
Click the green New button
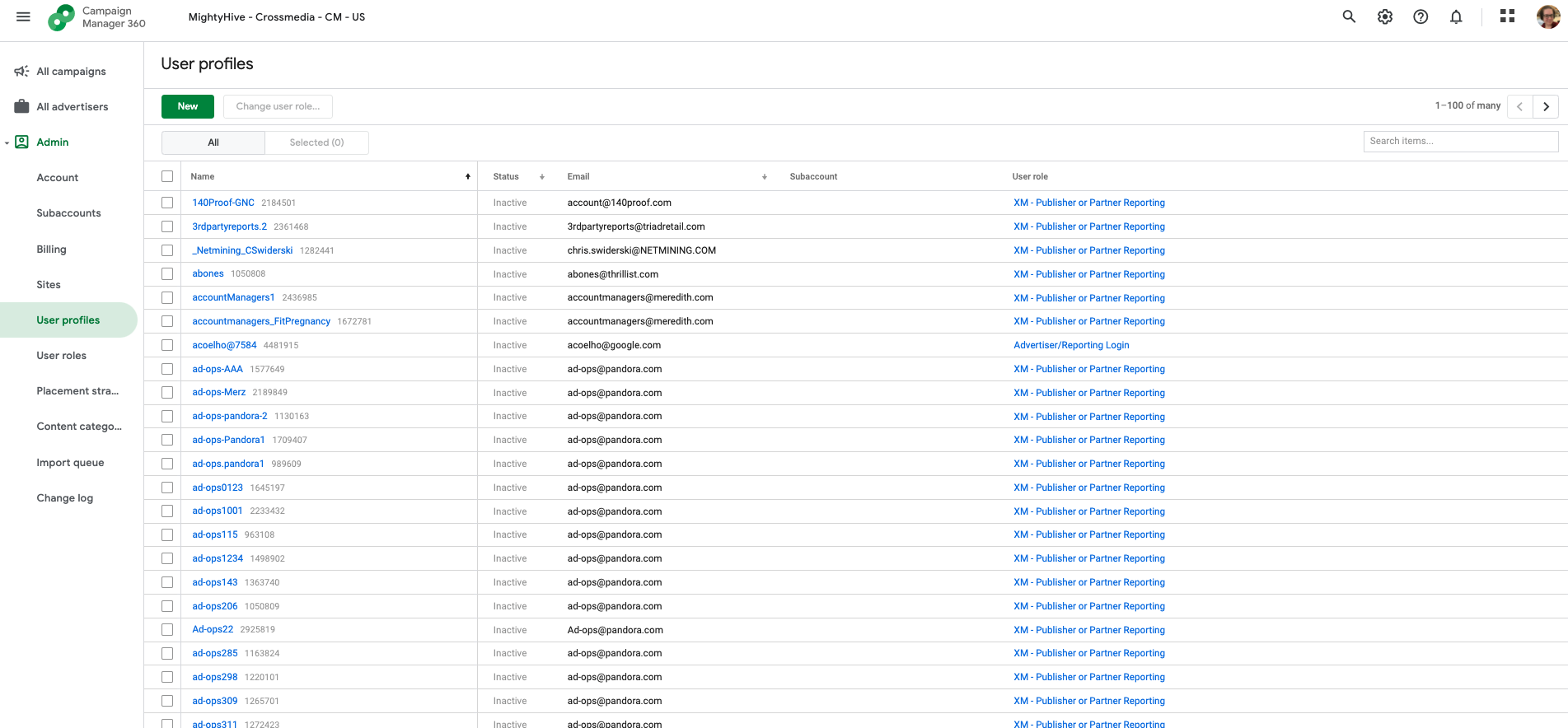coord(188,106)
